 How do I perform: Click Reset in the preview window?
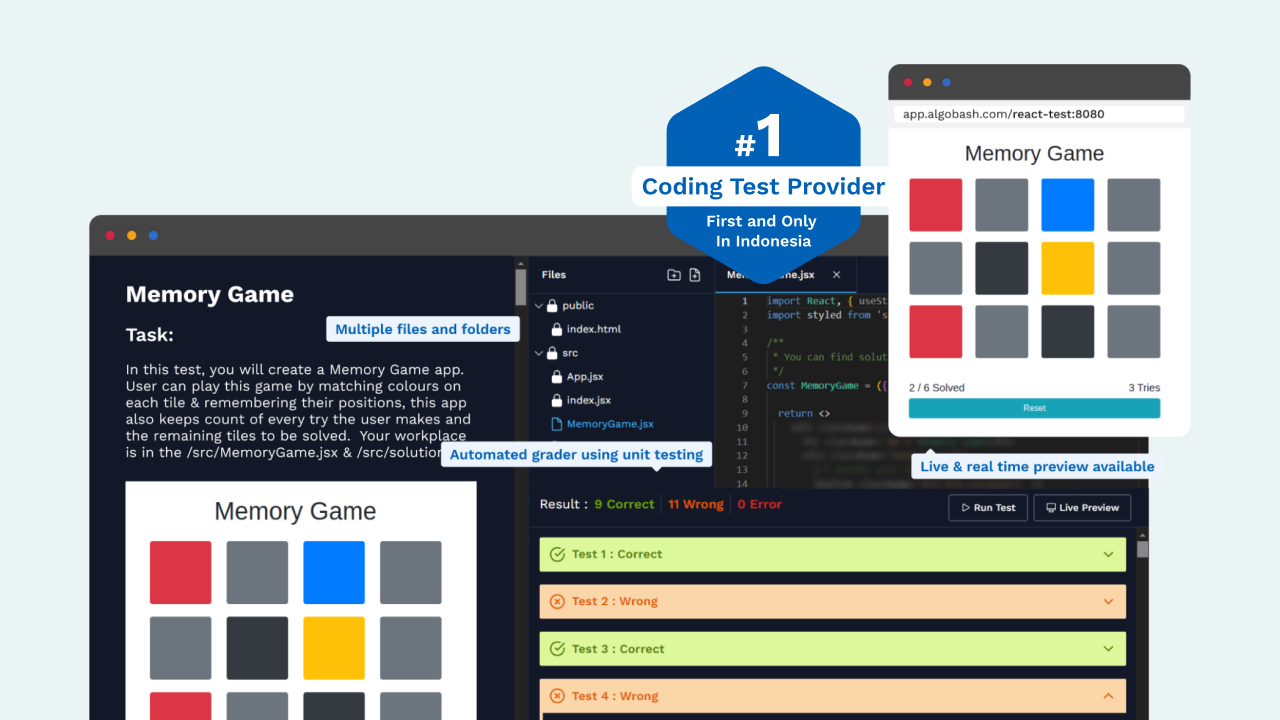pos(1034,408)
